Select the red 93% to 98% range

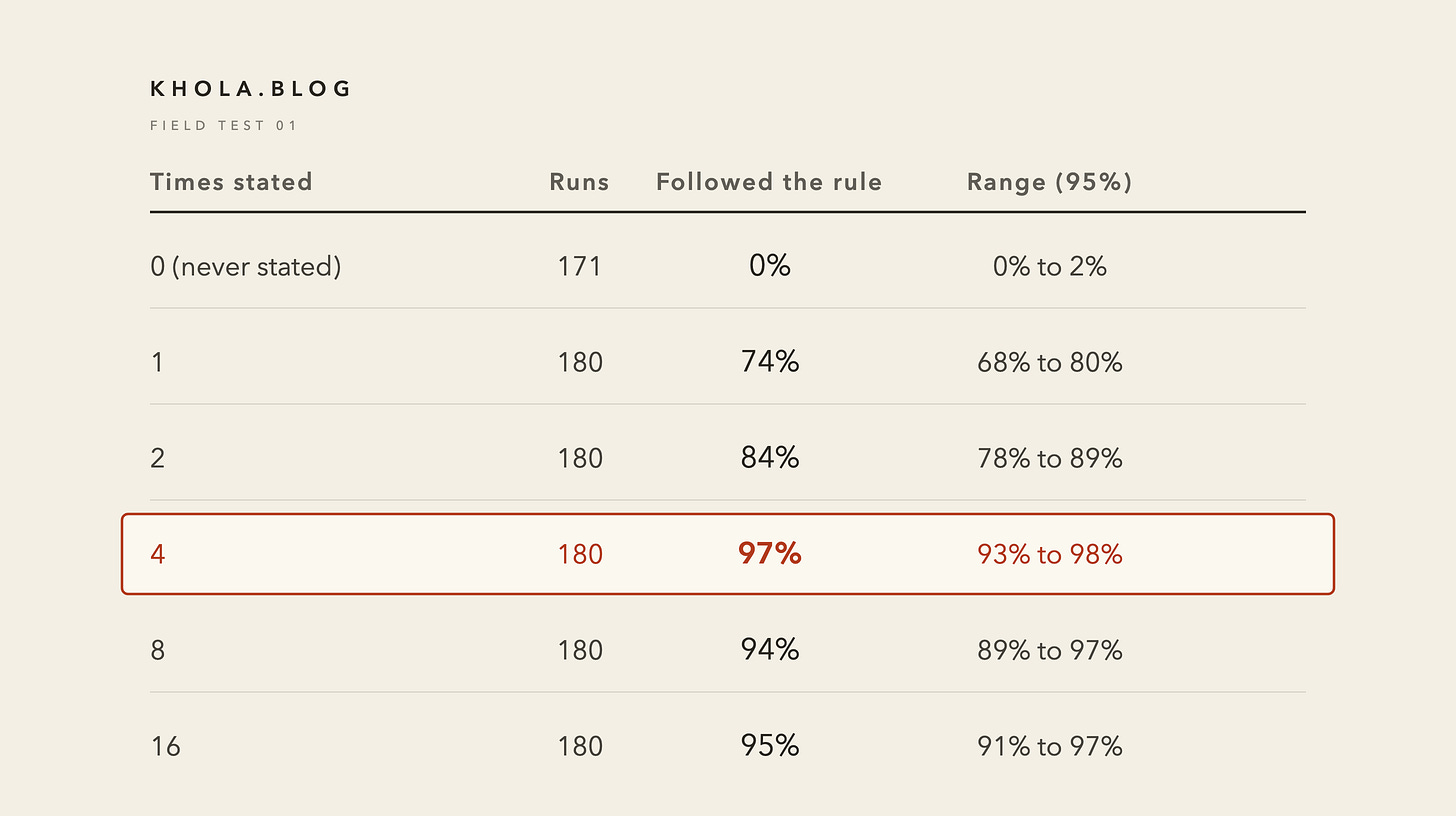tap(1049, 554)
